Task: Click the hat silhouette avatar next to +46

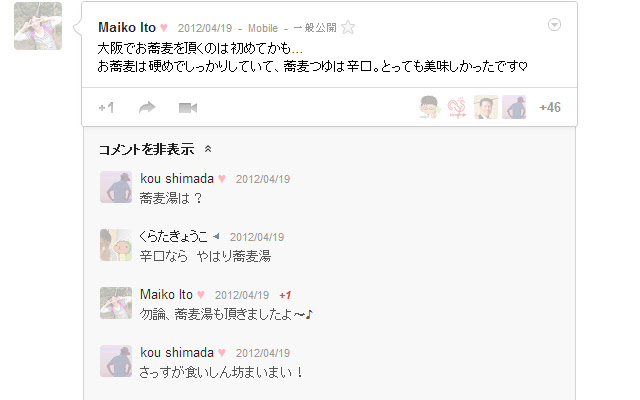Action: tap(514, 107)
